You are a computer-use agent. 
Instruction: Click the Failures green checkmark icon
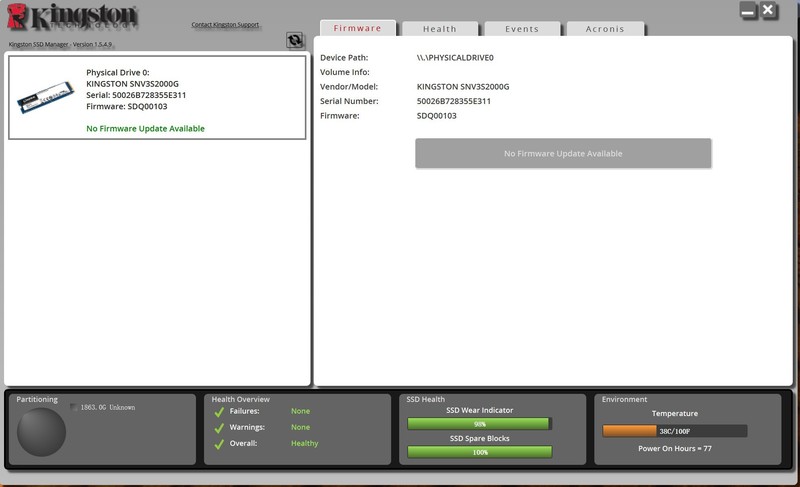[x=219, y=412]
